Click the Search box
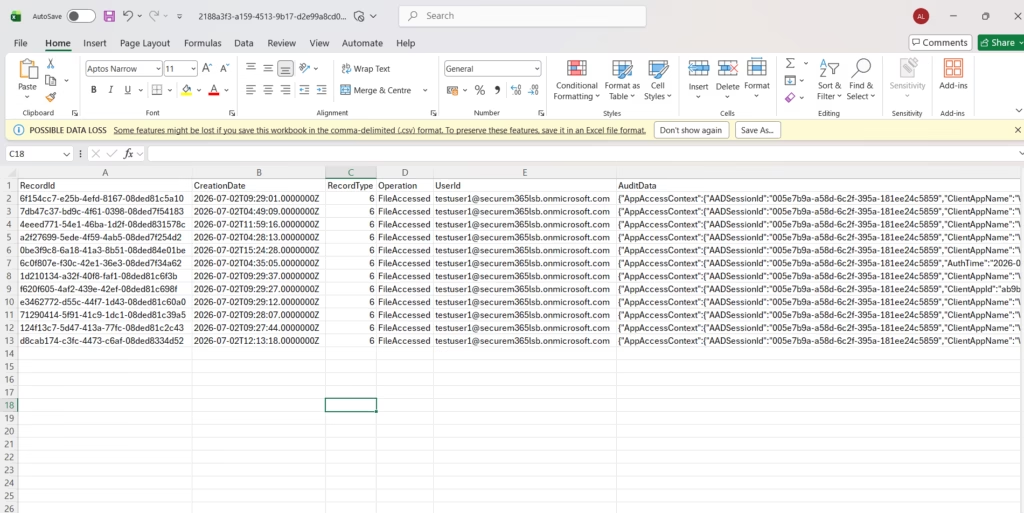The height and width of the screenshot is (513, 1024). pos(522,16)
